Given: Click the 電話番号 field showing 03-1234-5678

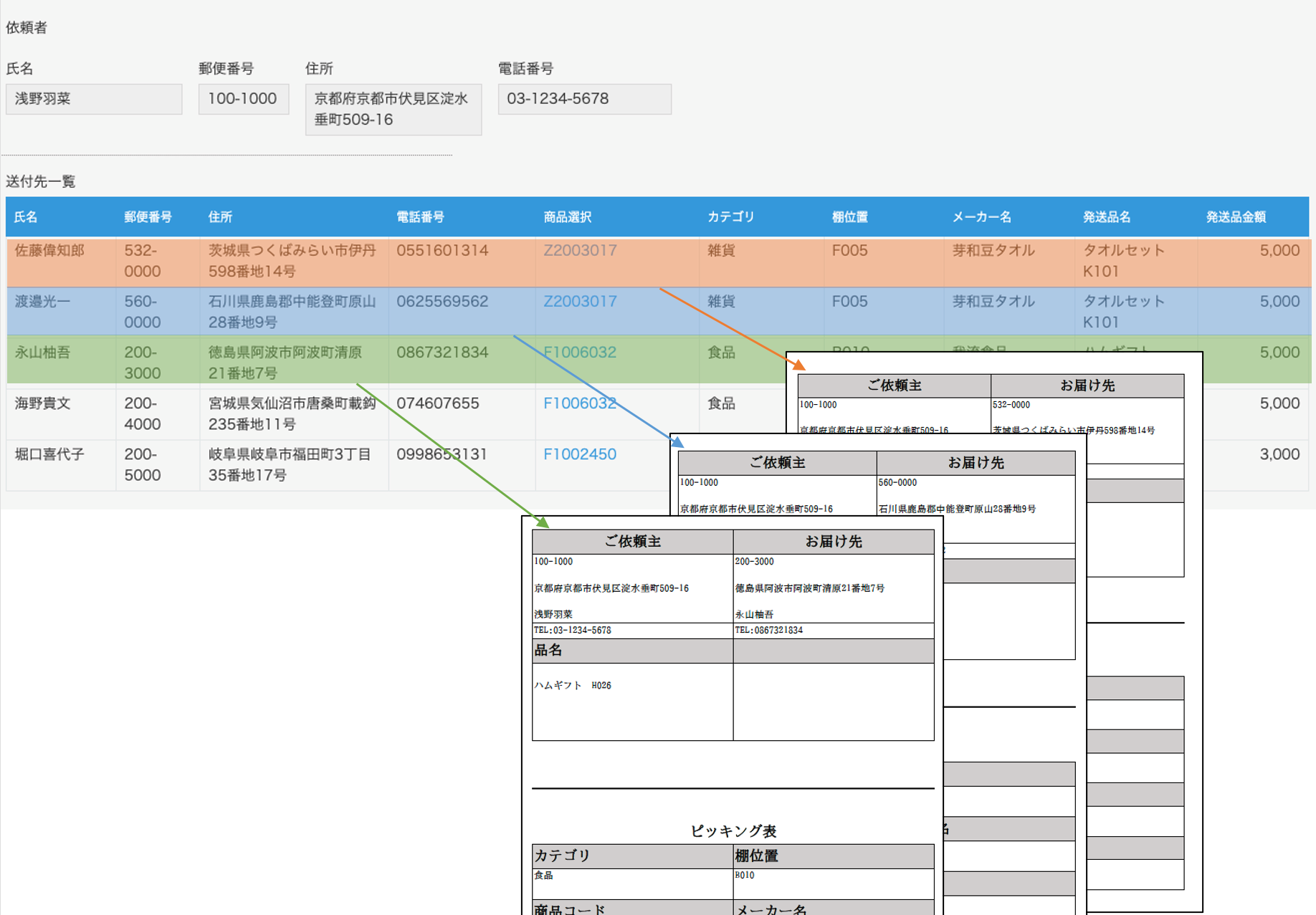Looking at the screenshot, I should (x=585, y=99).
